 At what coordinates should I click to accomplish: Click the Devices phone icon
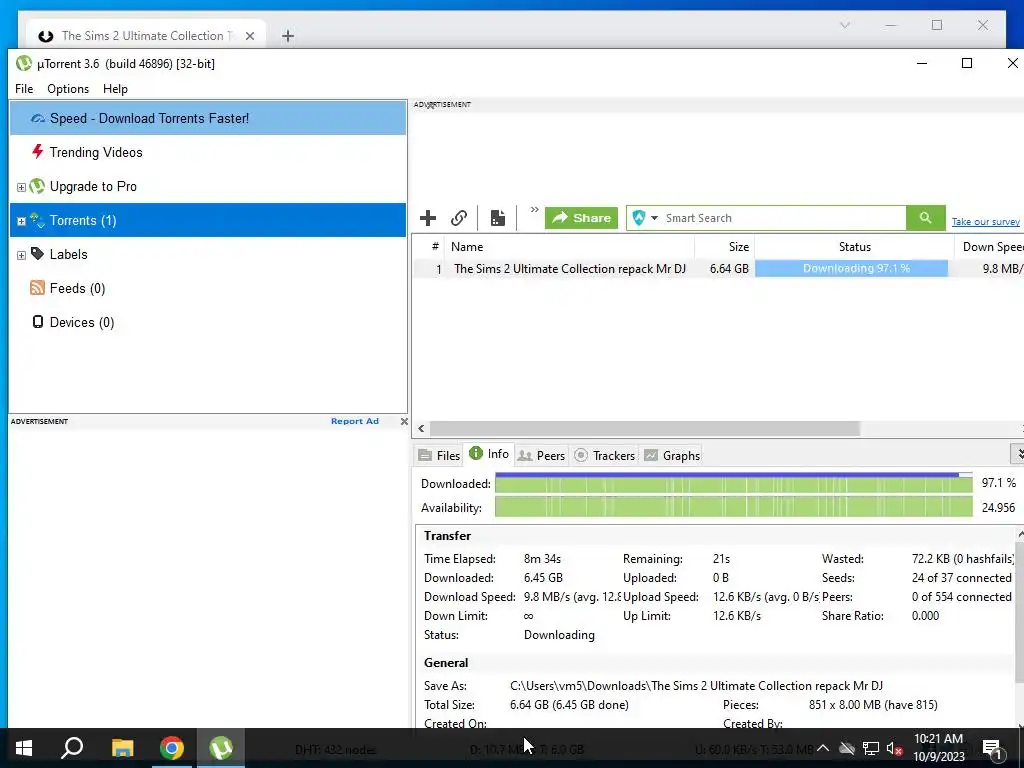click(x=38, y=321)
